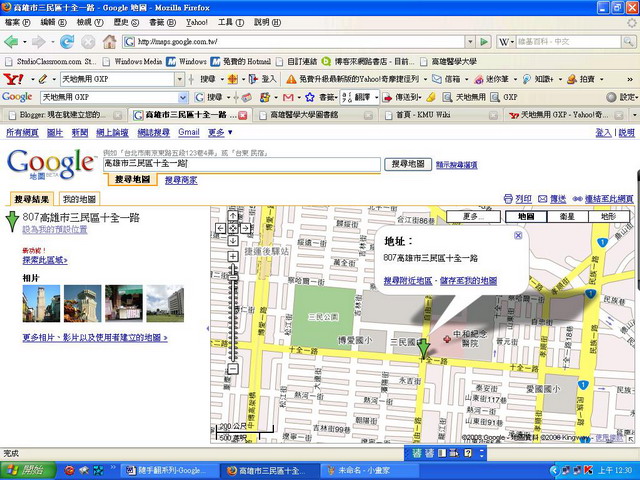640x480 pixels.
Task: Switch to the Blogger browser tab
Action: coord(63,116)
